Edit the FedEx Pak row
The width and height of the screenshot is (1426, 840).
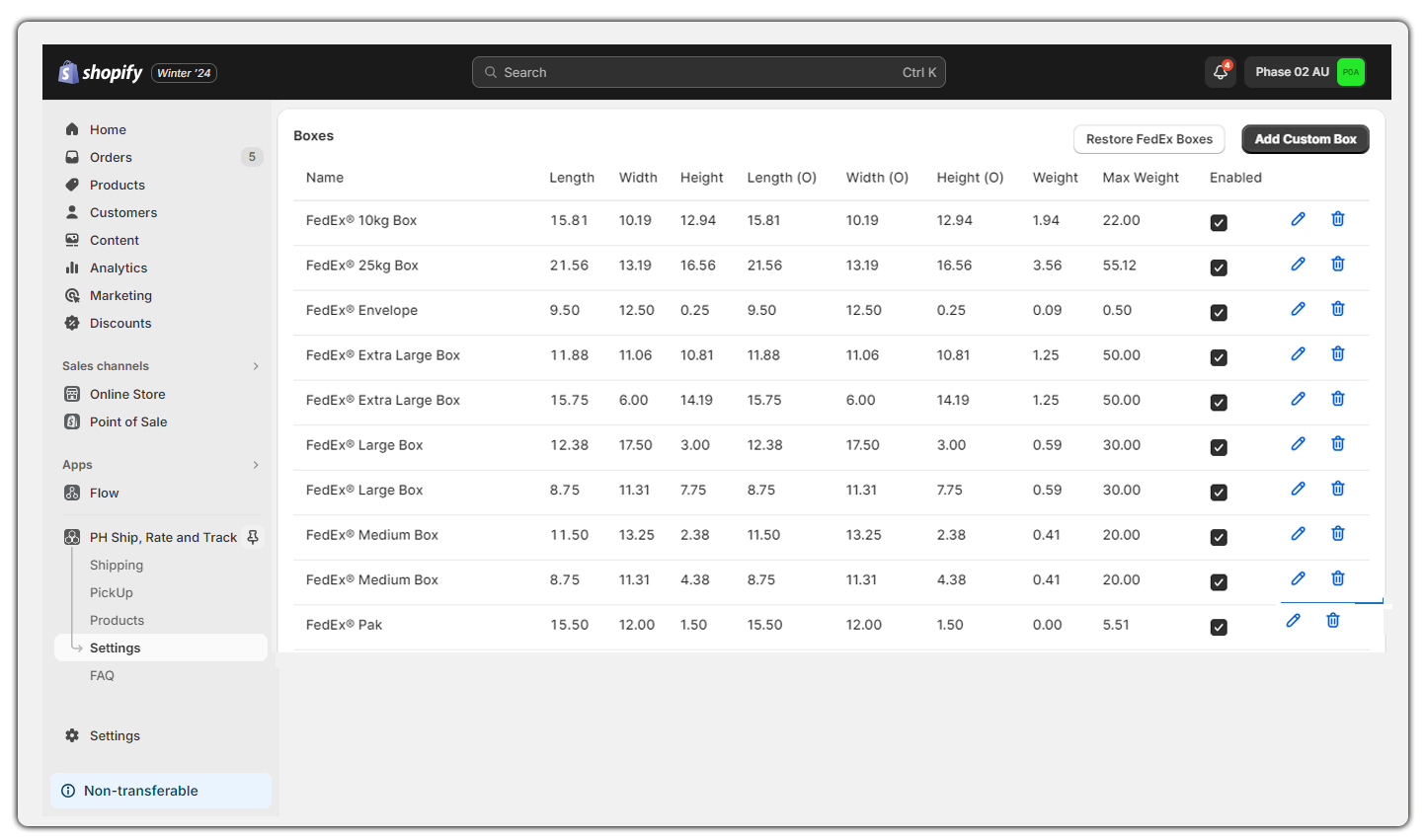(x=1293, y=620)
